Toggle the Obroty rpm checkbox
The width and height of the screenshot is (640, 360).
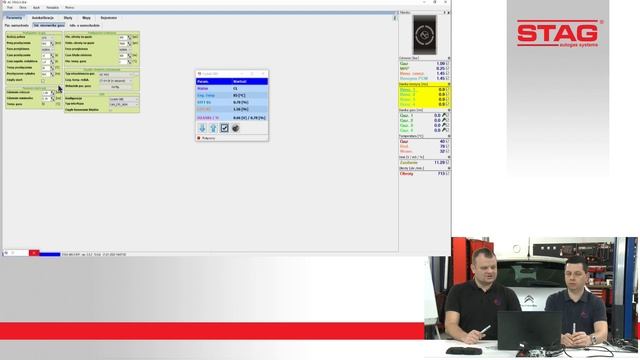(x=448, y=173)
